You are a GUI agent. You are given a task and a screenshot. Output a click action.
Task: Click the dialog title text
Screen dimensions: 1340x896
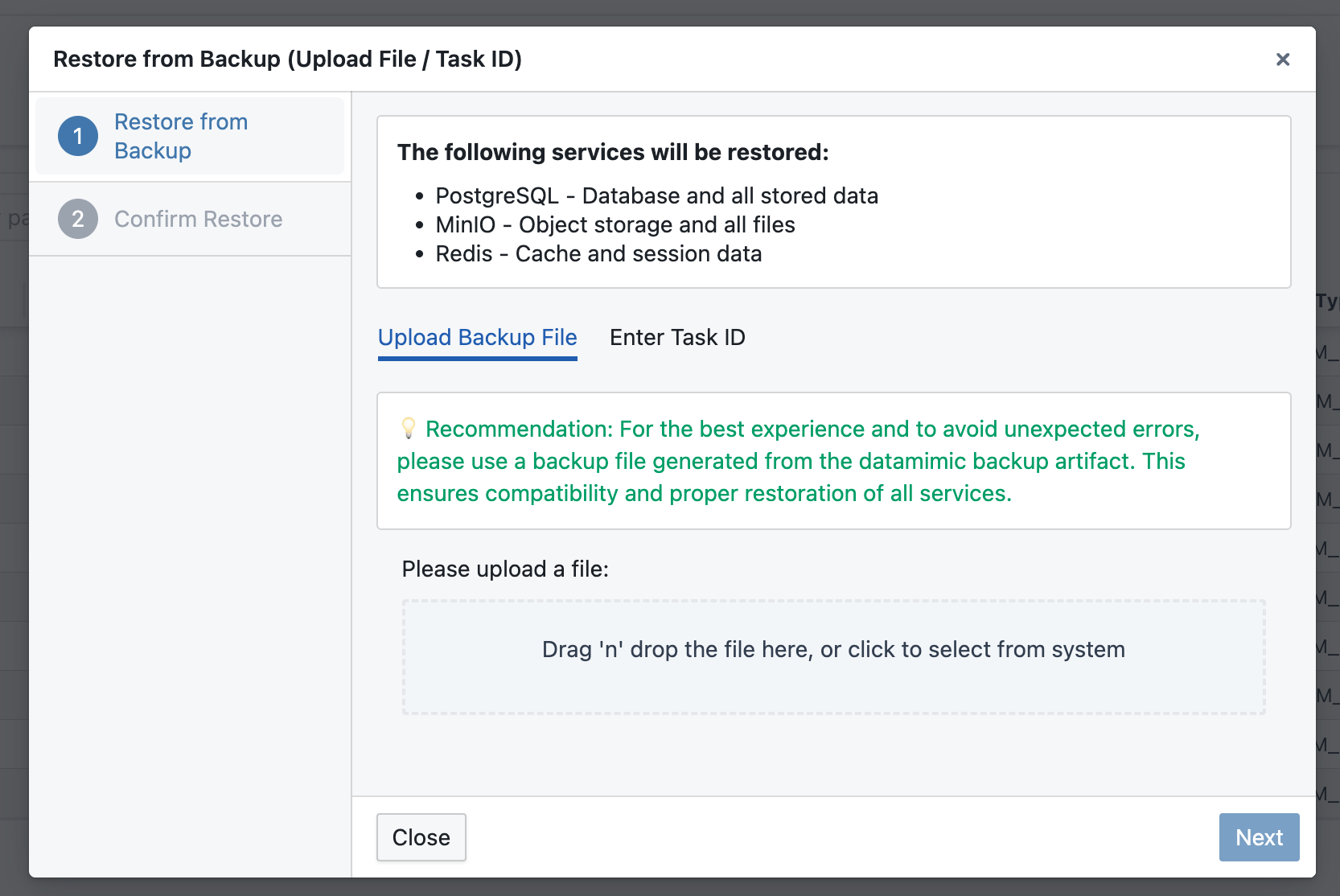click(x=288, y=59)
